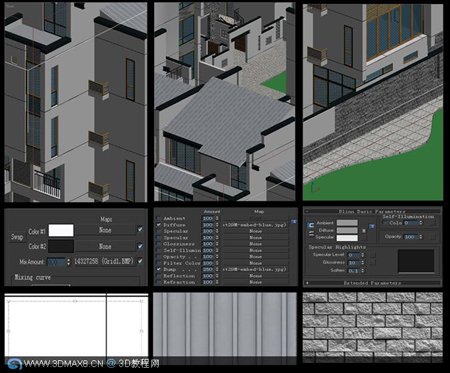Collapse the Blinn Basic Parameters rollout
450x373 pixels.
coord(372,211)
